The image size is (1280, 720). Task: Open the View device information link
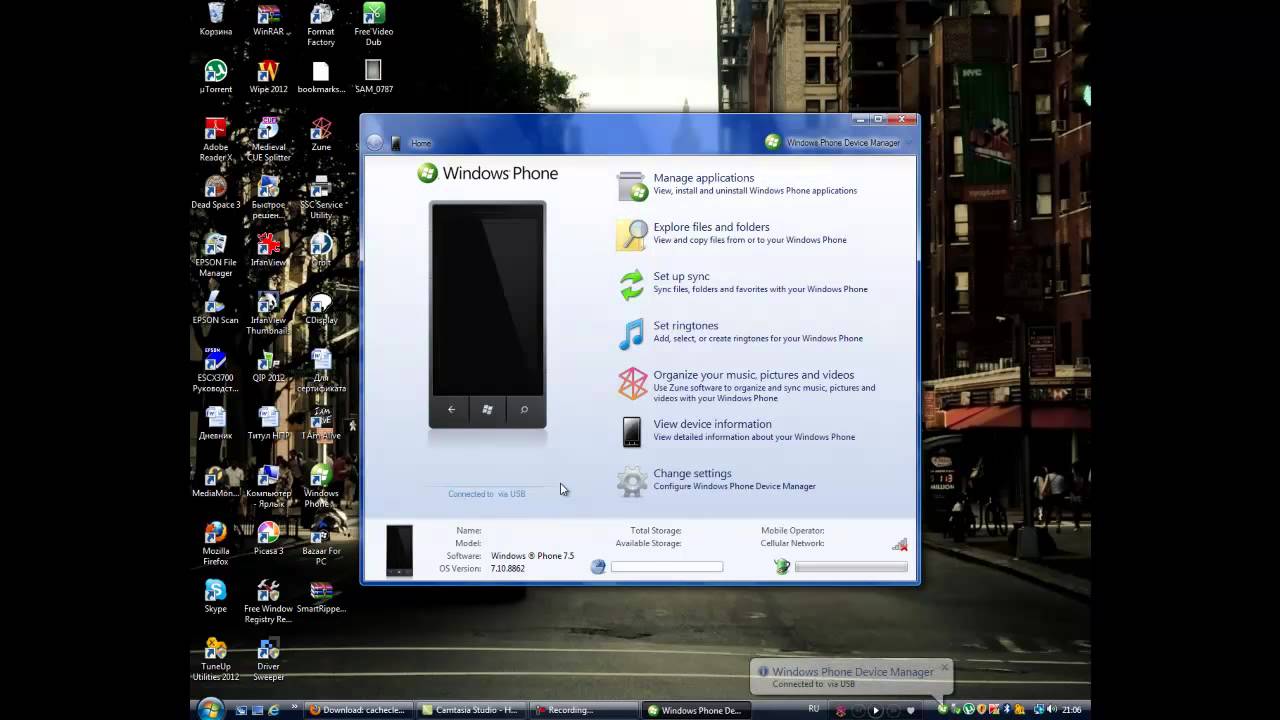coord(712,424)
